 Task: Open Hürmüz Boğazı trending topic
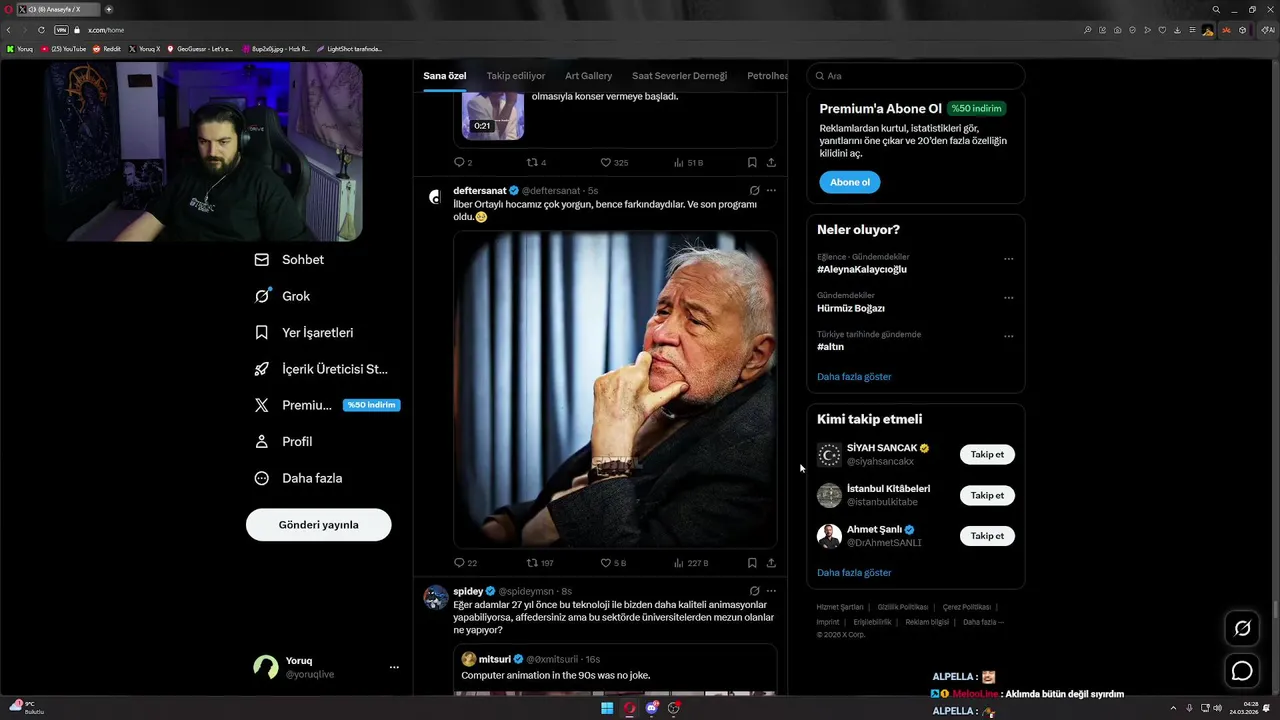coord(851,308)
